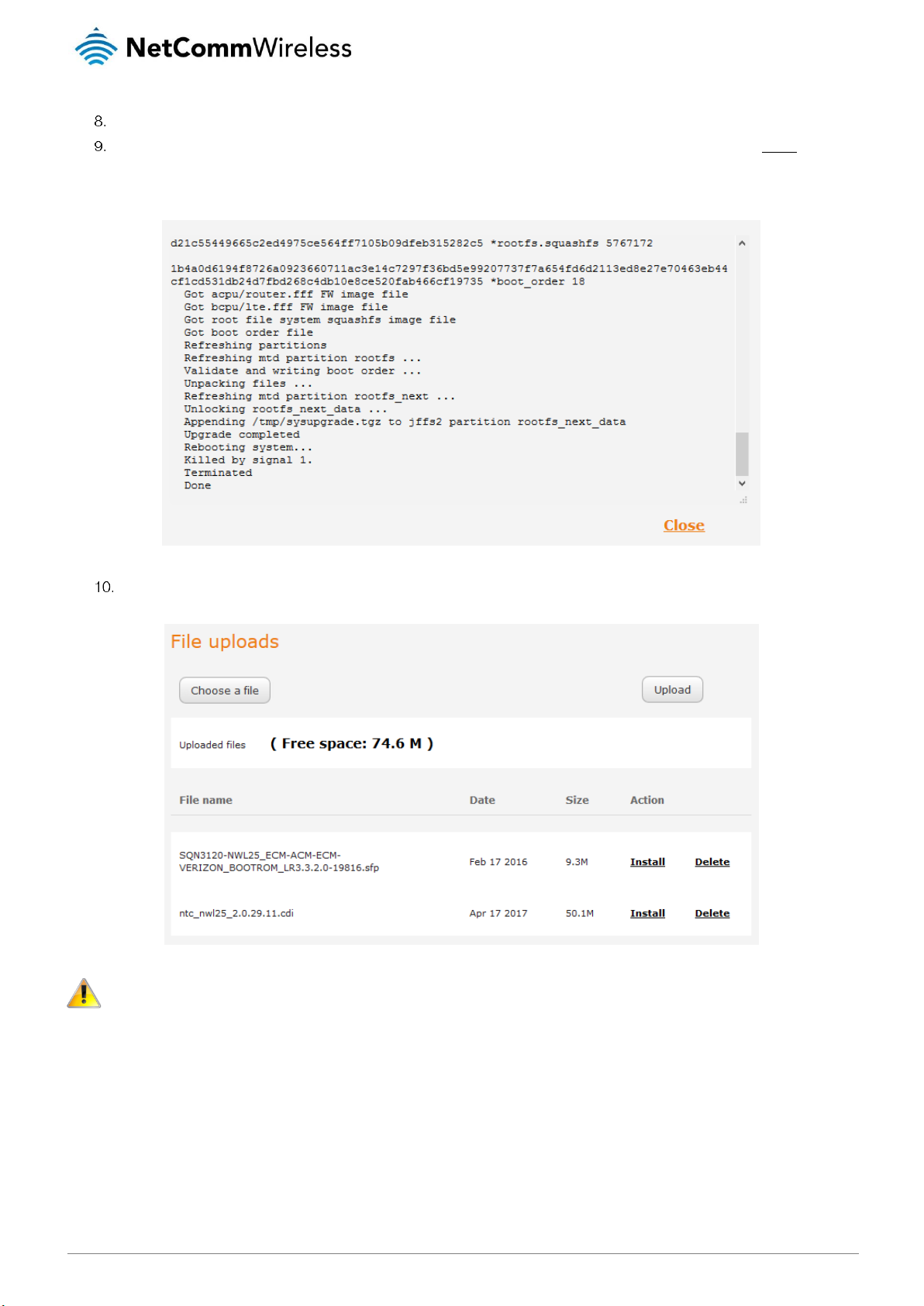Click the File uploads heading
Viewport: 924px width, 1306px height.
point(225,642)
